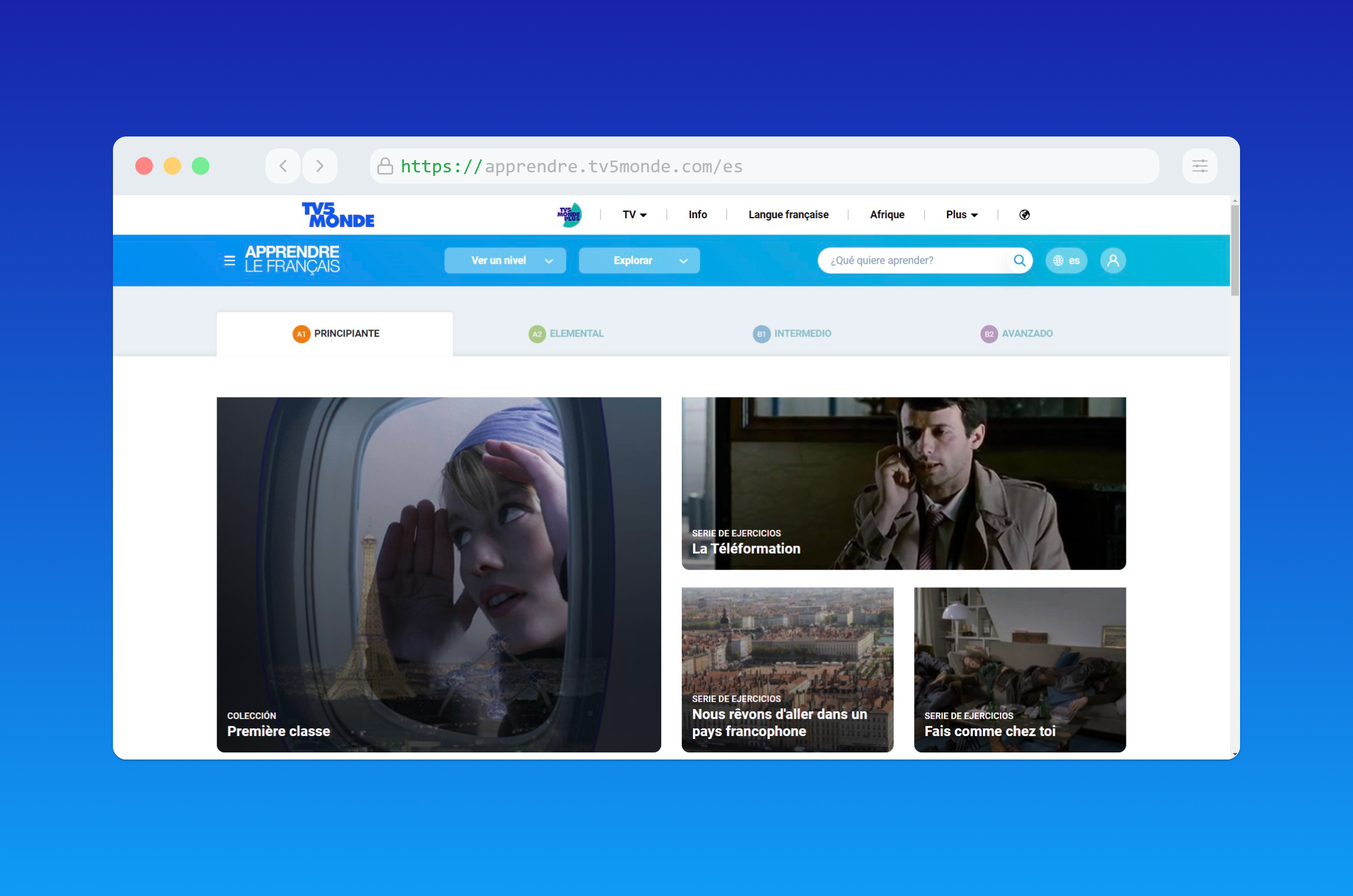
Task: Click the search magnifier icon
Action: [1019, 261]
